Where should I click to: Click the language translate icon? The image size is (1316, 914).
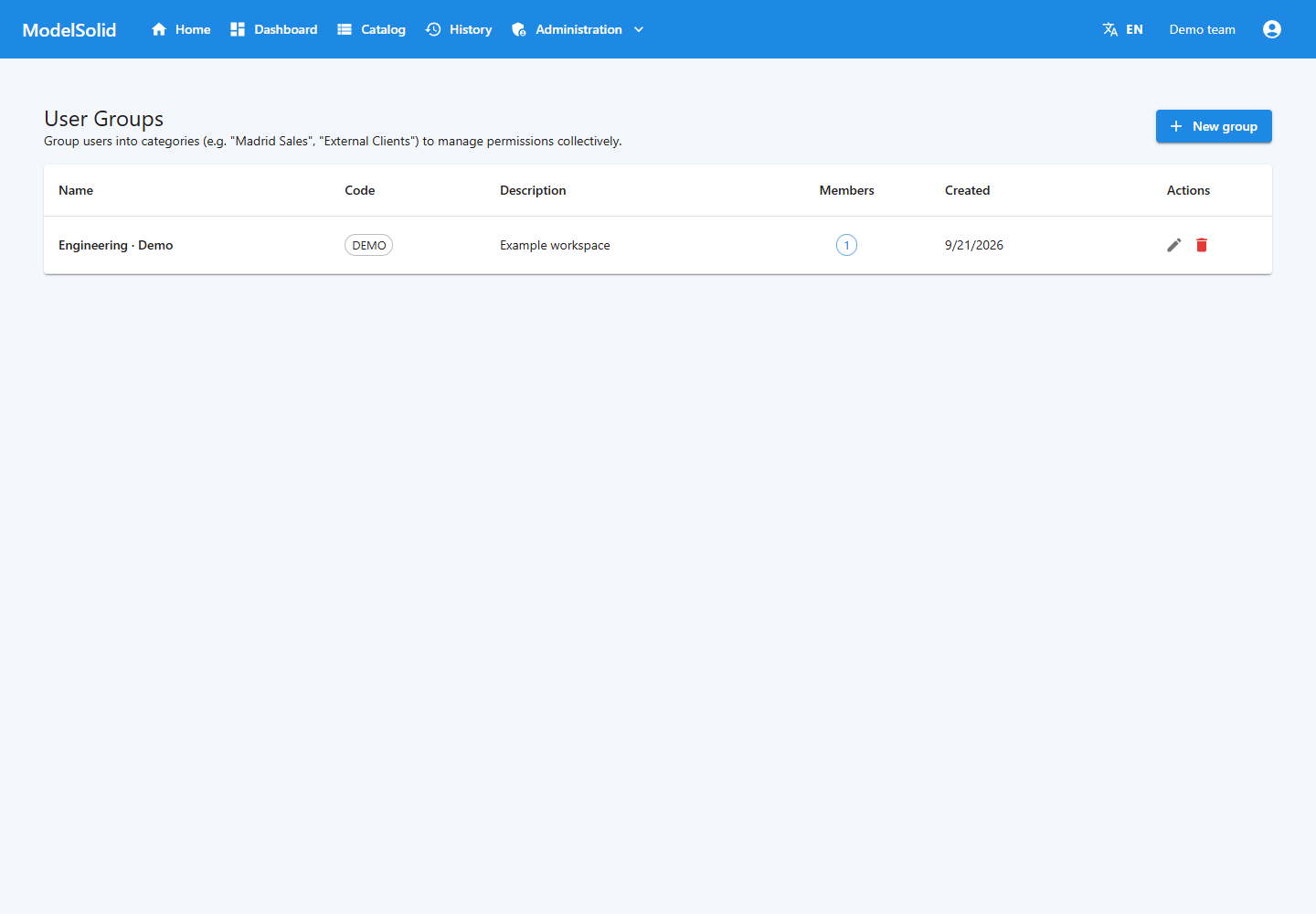pyautogui.click(x=1110, y=29)
